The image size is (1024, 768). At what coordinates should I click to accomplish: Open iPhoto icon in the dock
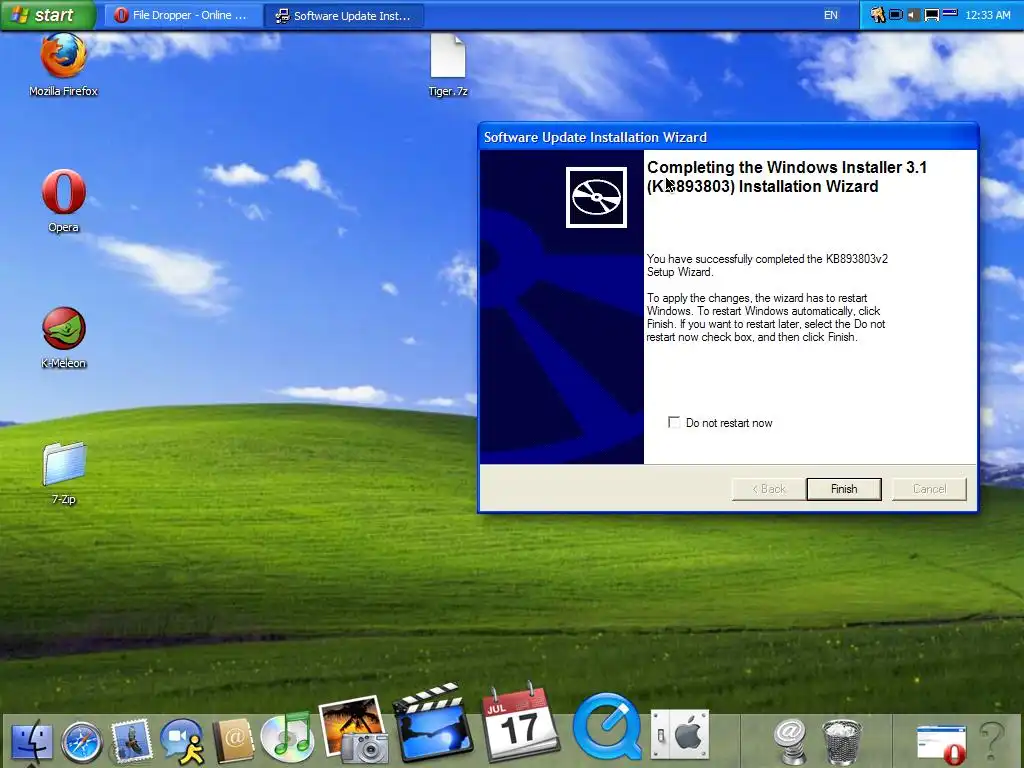point(355,729)
